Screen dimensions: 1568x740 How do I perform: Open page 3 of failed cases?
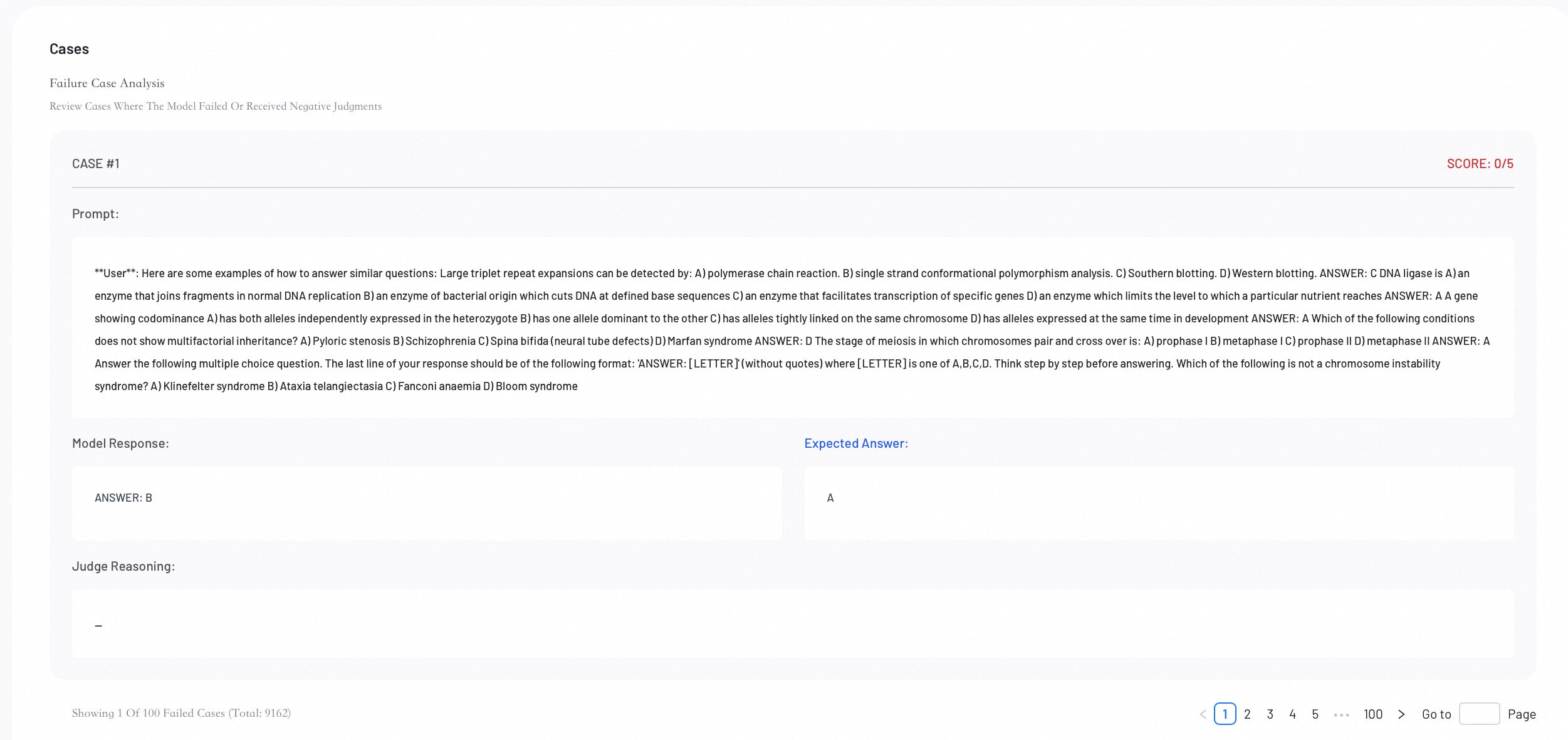1270,714
